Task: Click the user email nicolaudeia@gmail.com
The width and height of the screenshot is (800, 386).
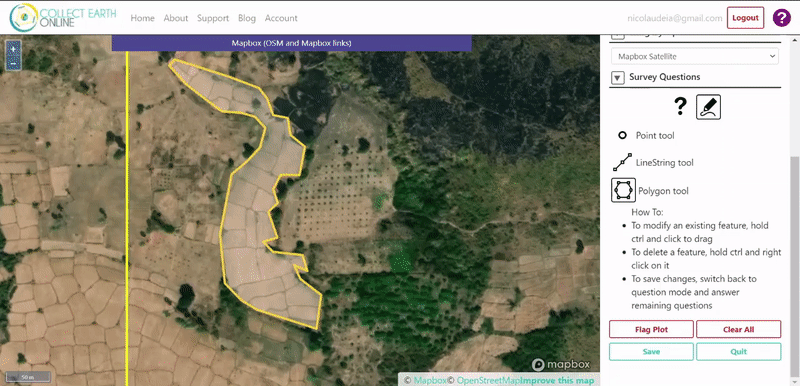Action: 674,18
